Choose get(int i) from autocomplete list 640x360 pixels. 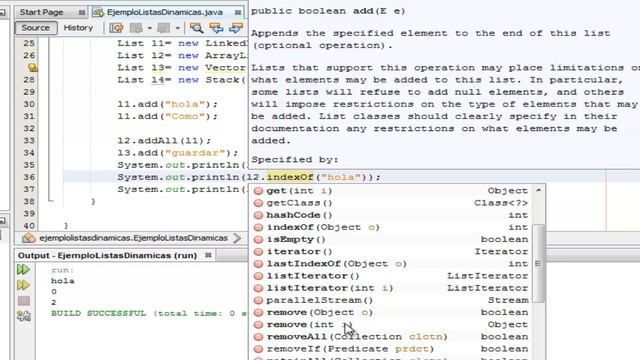pyautogui.click(x=391, y=191)
